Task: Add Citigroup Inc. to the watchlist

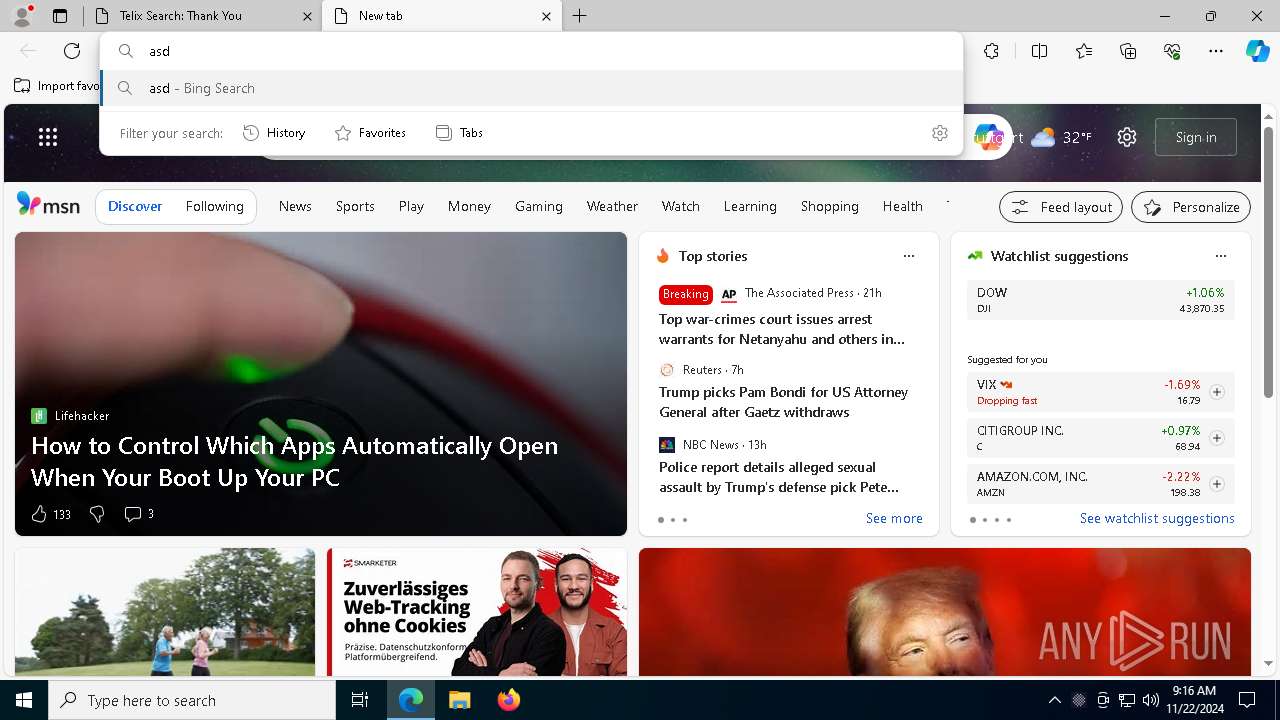Action: (1216, 438)
